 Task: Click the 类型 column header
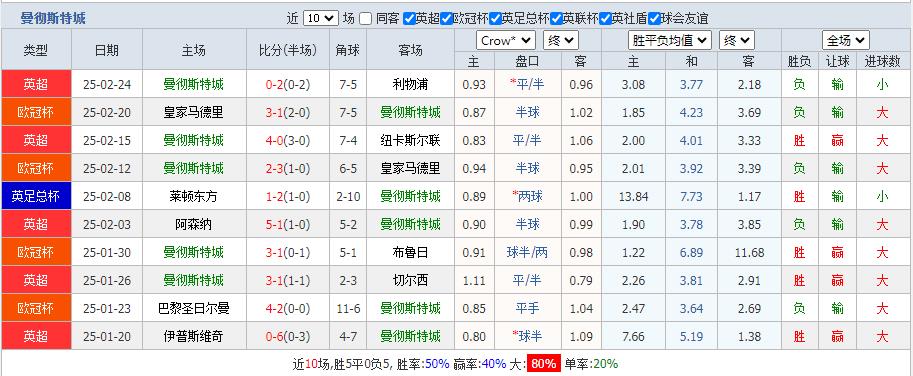pyautogui.click(x=36, y=50)
